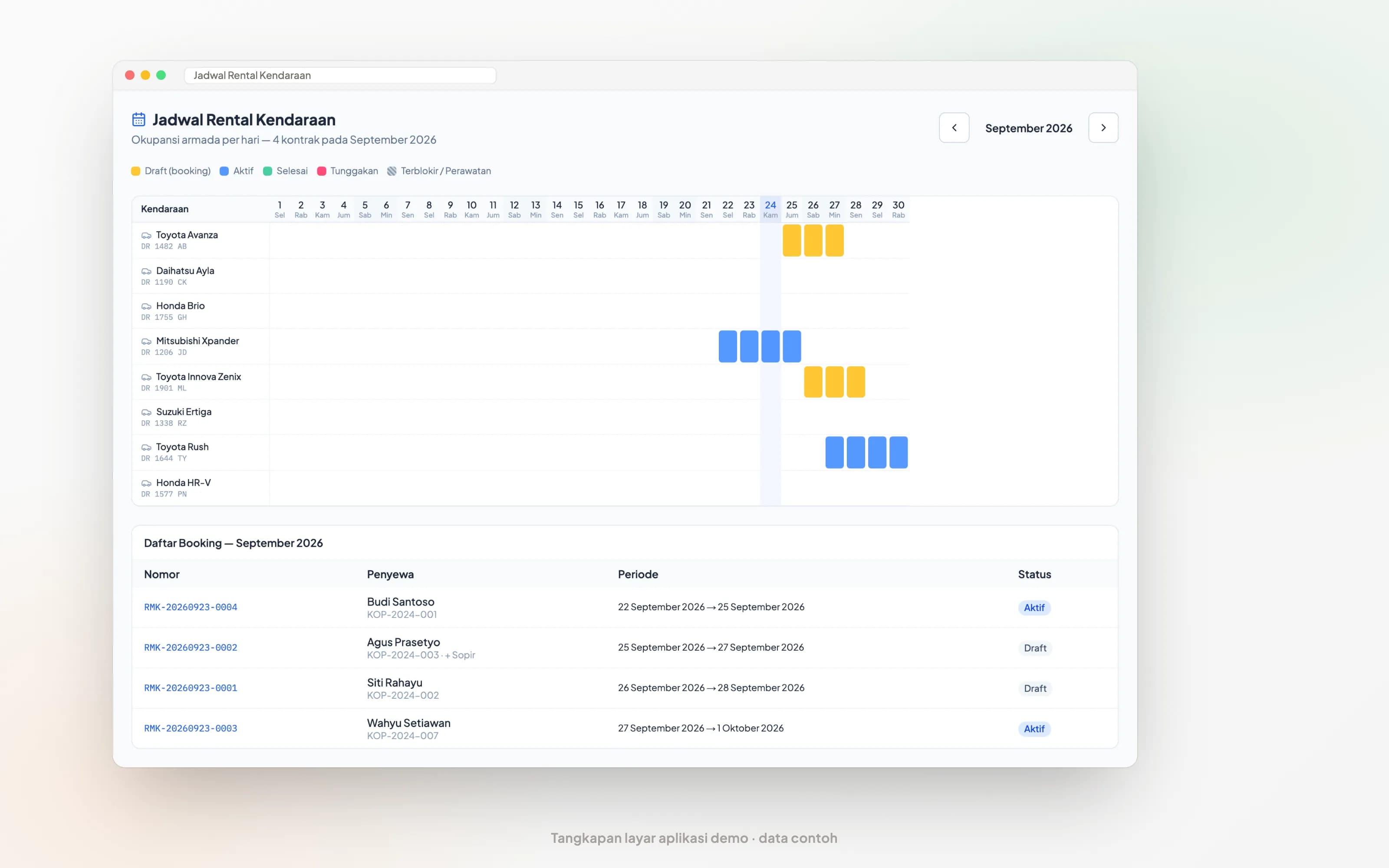
Task: Click Draft status badge for Agus Prasetyo
Action: coord(1035,648)
